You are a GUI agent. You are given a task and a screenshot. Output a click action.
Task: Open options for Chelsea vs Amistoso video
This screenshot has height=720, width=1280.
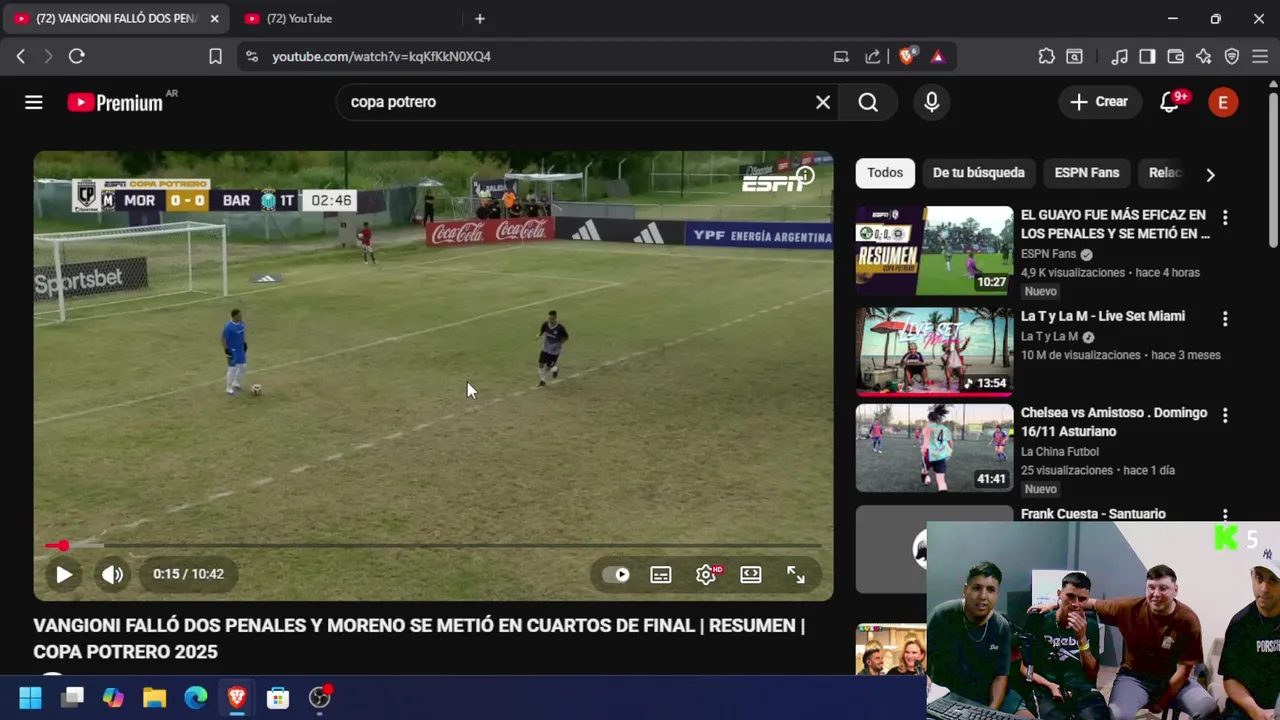pos(1225,415)
